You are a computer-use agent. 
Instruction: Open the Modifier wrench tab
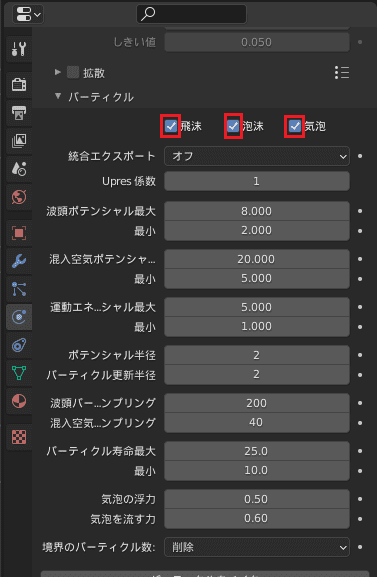point(19,261)
